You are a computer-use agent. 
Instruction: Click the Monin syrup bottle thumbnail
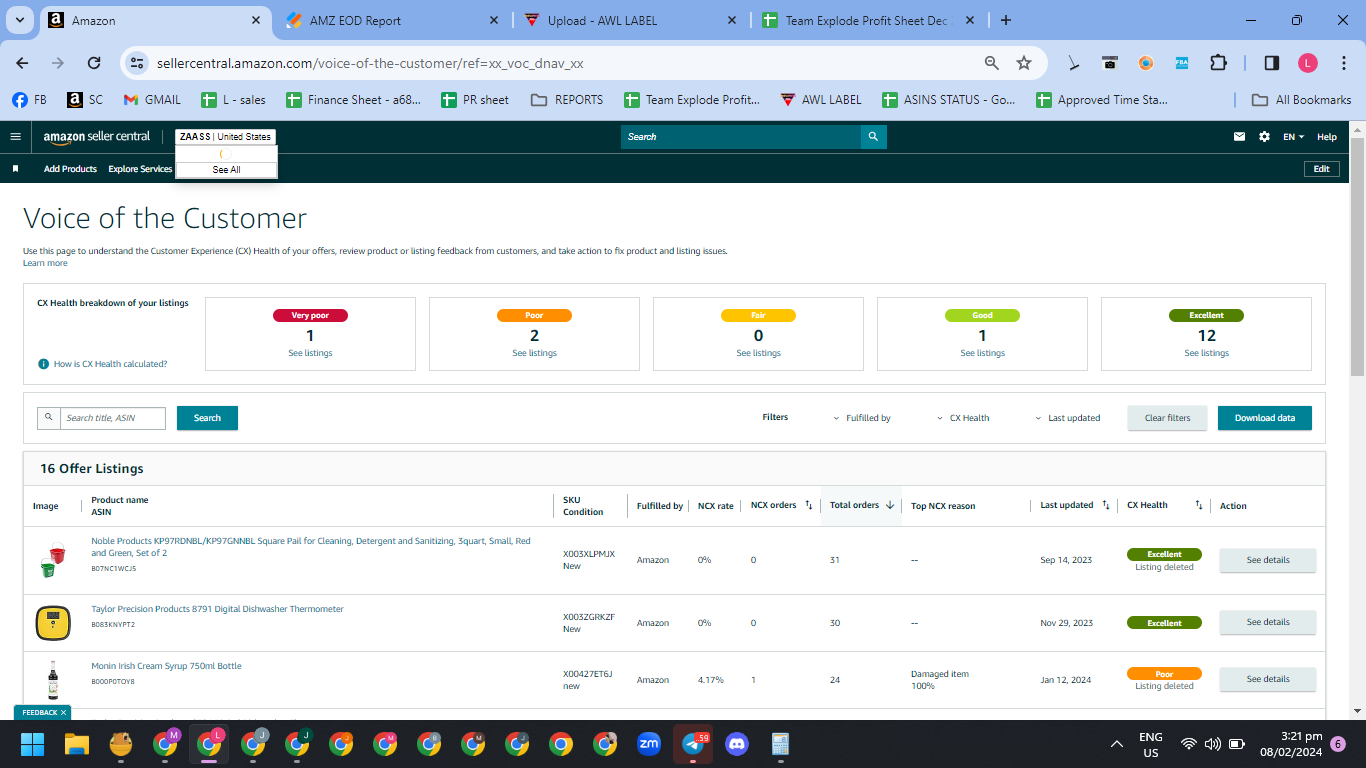pos(52,680)
